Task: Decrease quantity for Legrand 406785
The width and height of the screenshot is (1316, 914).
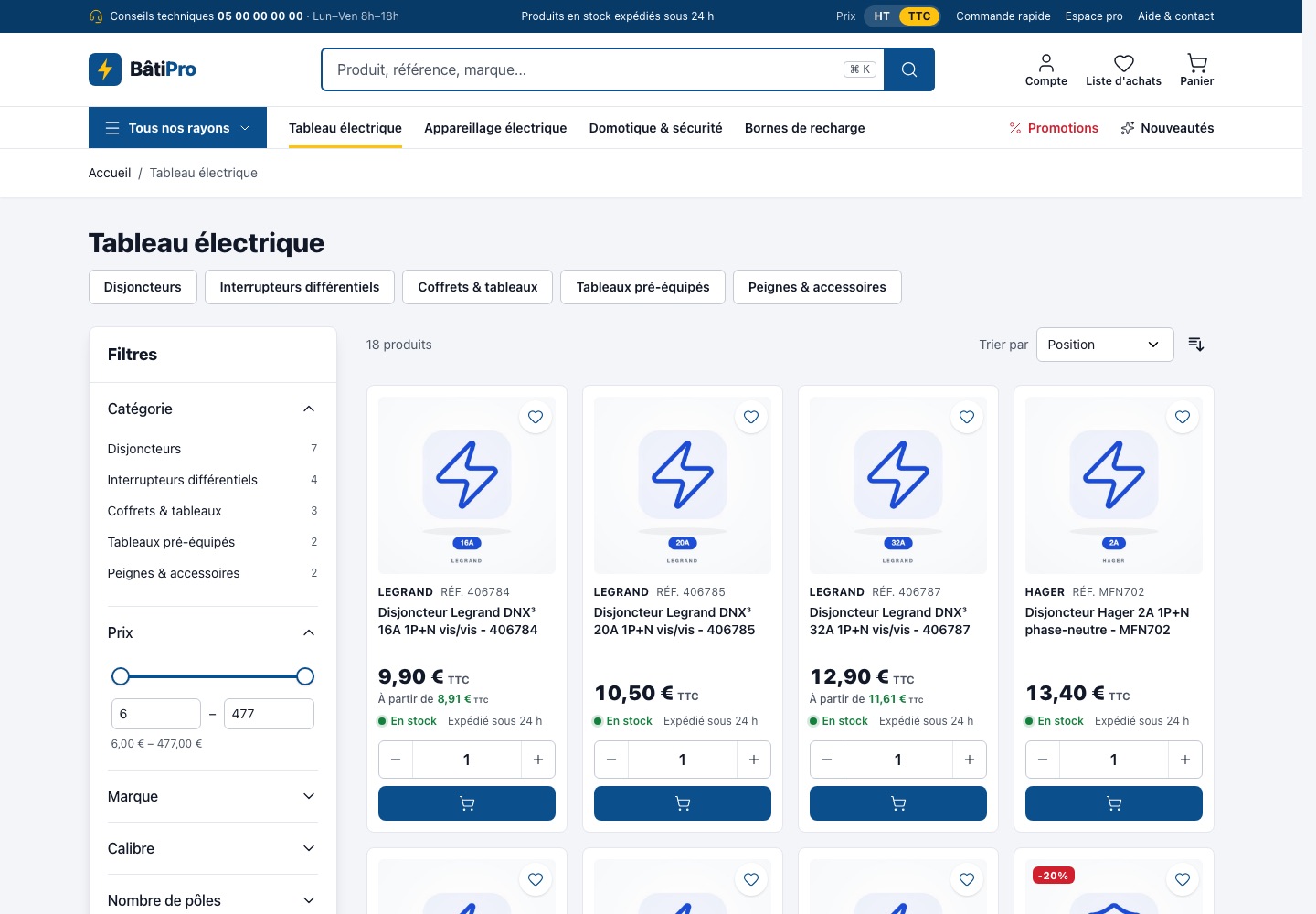Action: coord(611,760)
